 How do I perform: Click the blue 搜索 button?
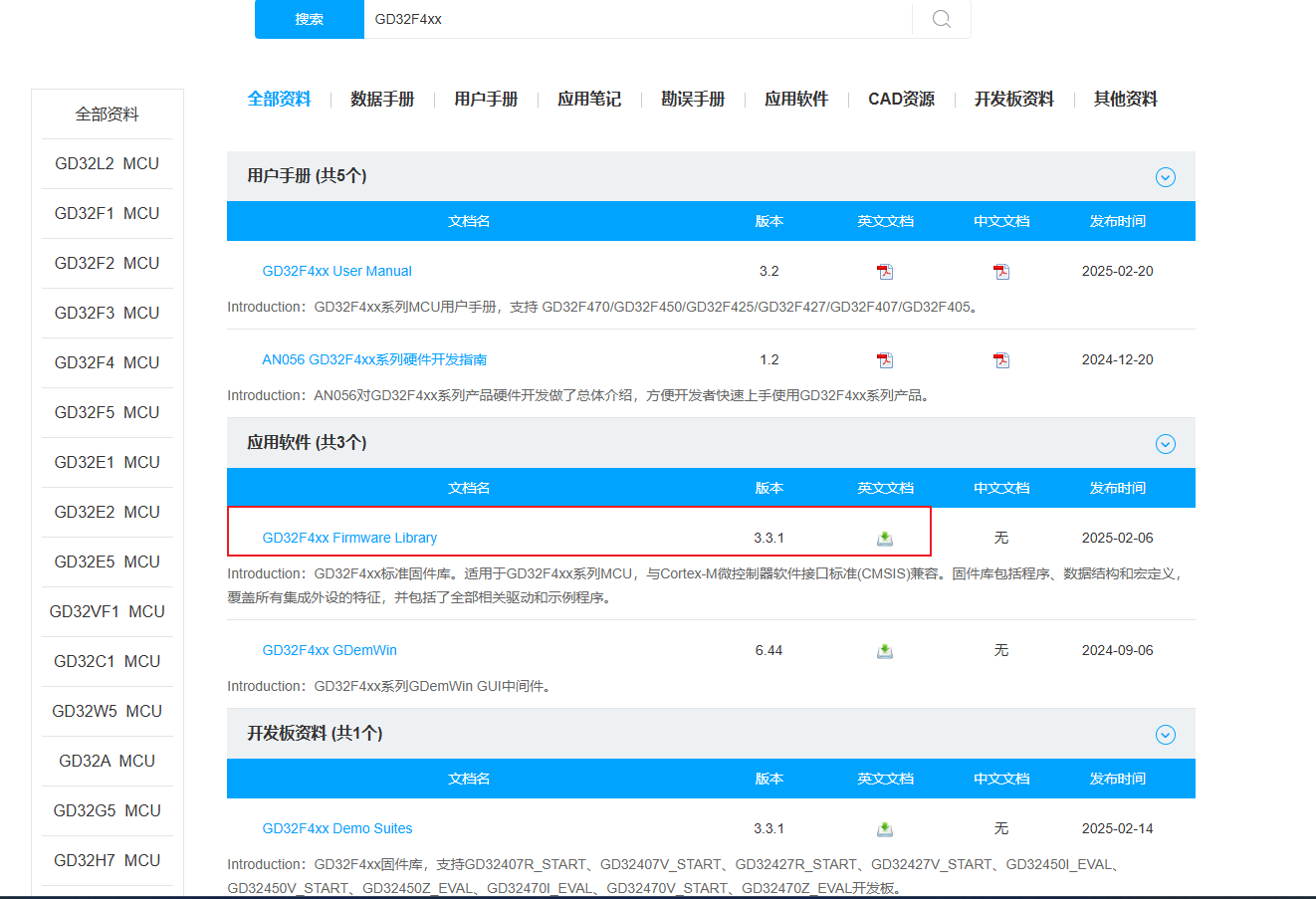point(310,19)
